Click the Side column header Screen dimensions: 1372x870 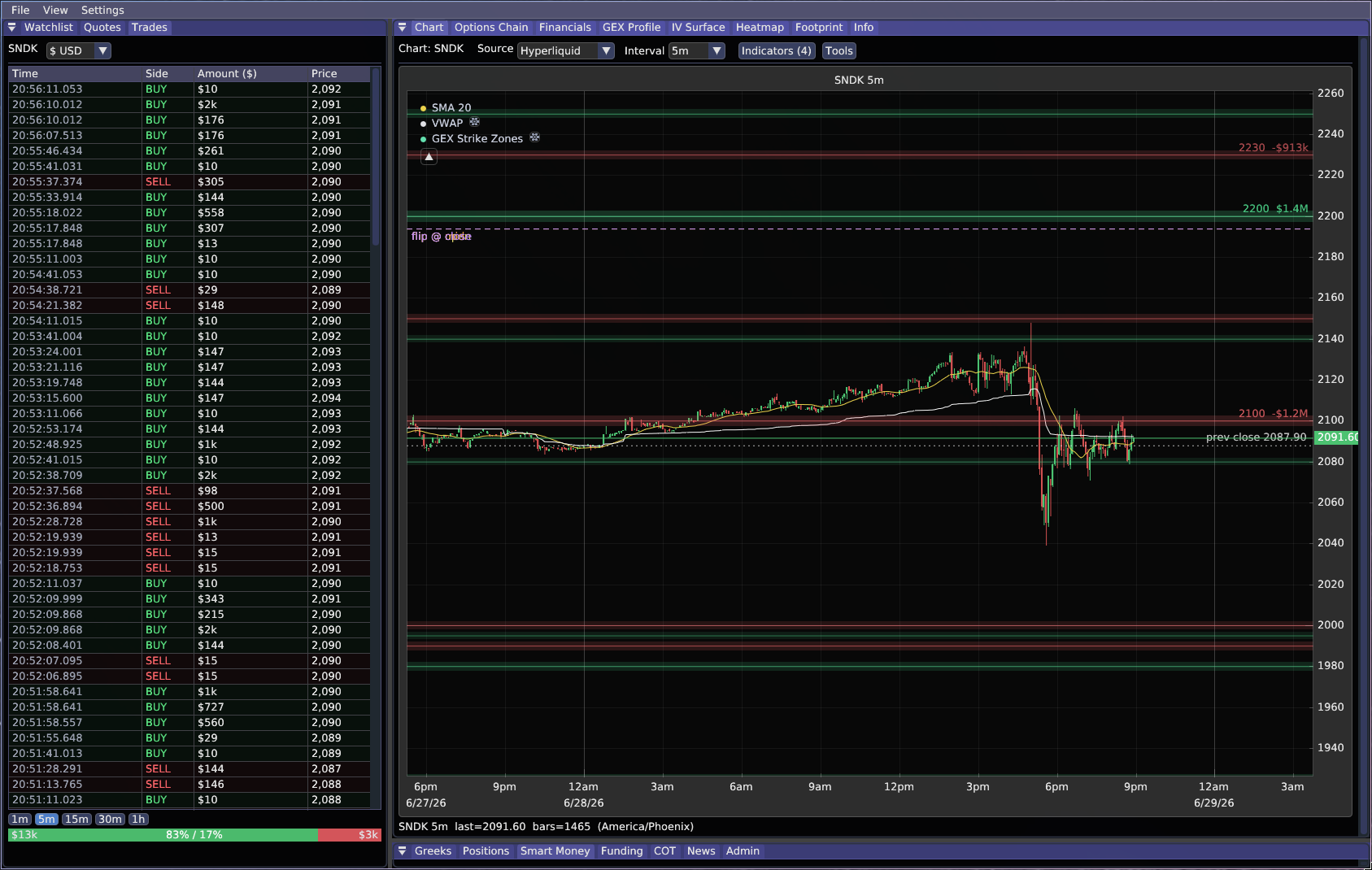pos(168,73)
